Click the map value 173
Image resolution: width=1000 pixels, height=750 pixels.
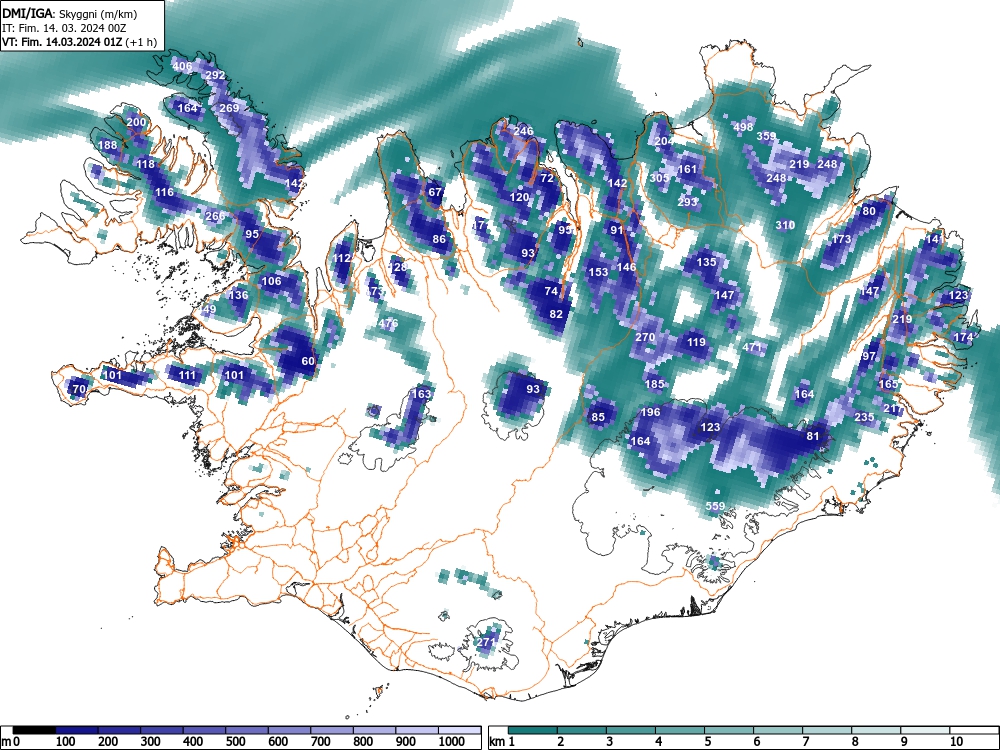pyautogui.click(x=842, y=239)
